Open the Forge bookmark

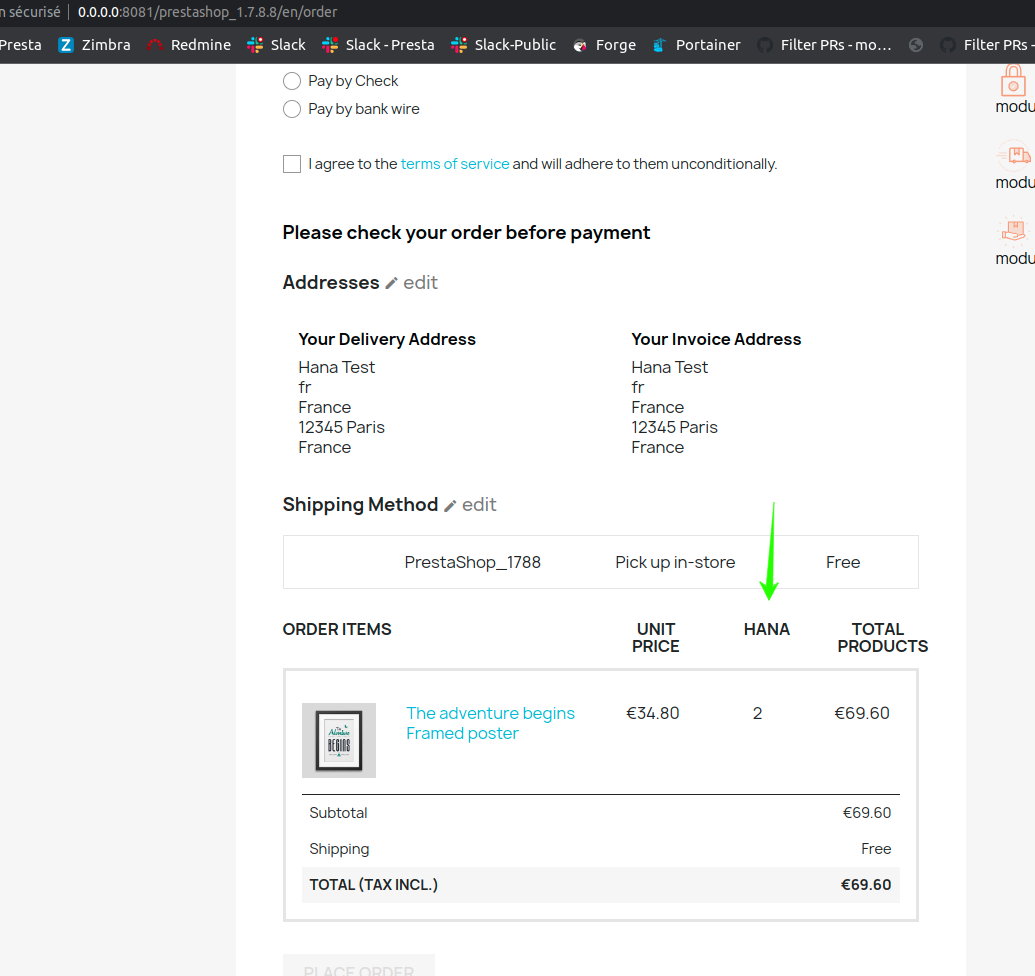click(x=604, y=44)
